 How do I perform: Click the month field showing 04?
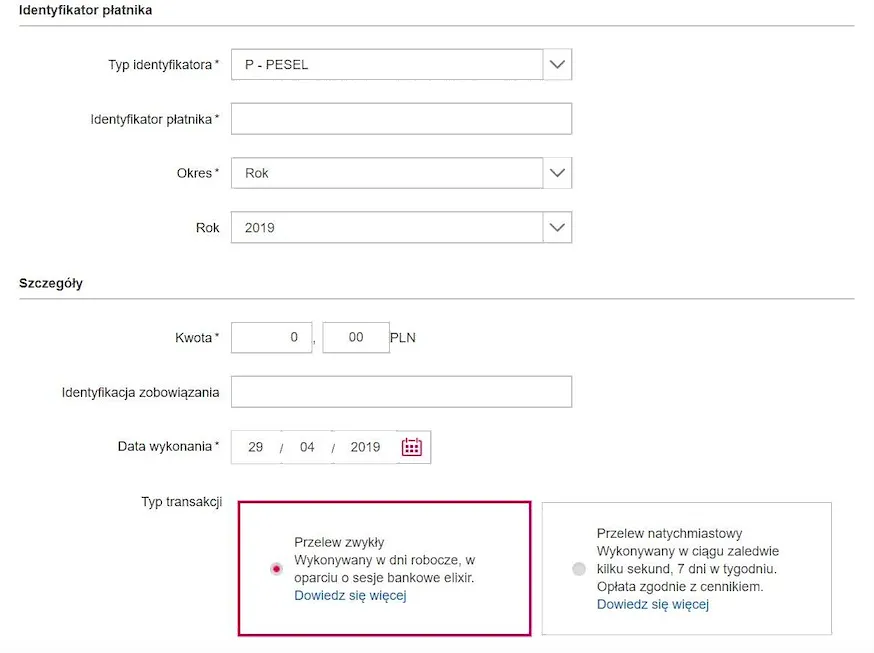tap(307, 447)
